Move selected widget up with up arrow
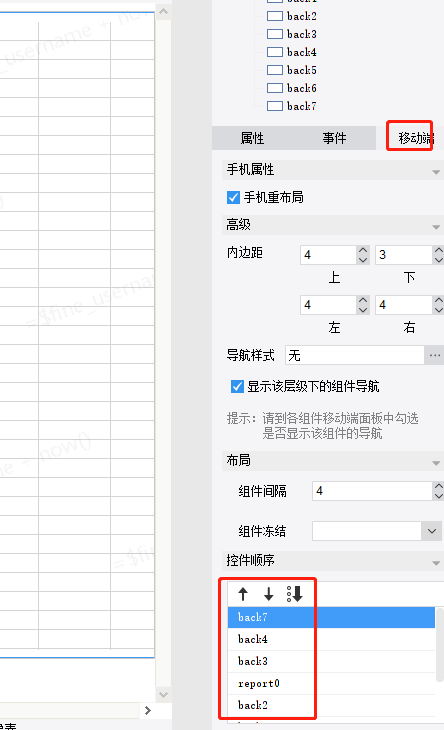The height and width of the screenshot is (730, 444). click(x=243, y=594)
